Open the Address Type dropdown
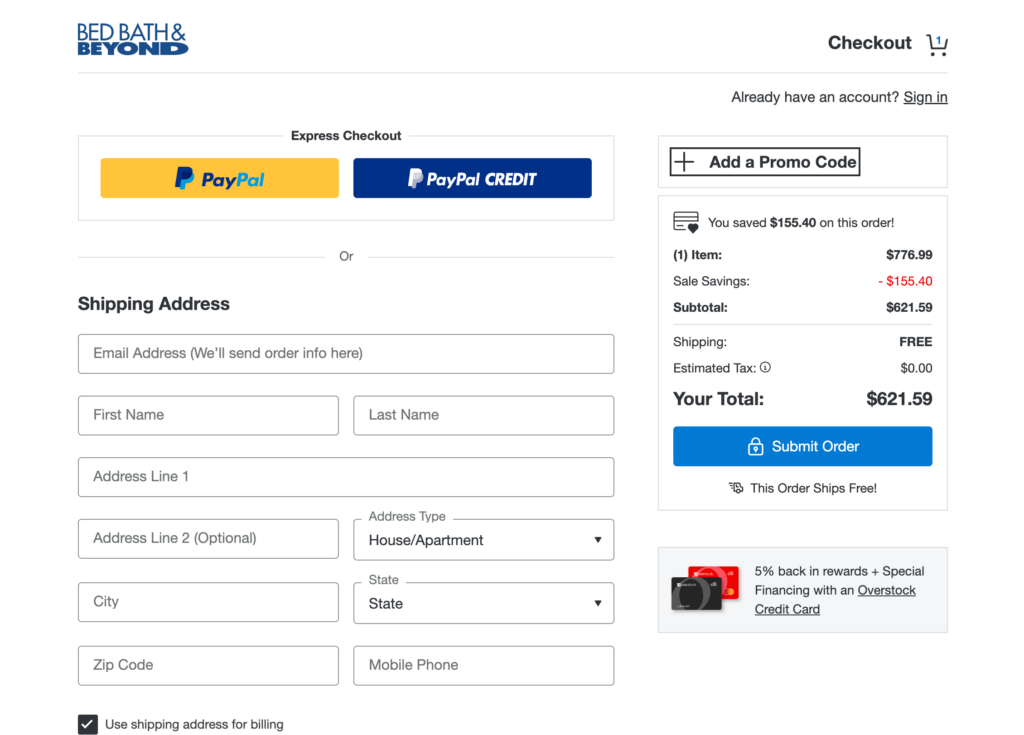This screenshot has width=1024, height=735. 484,540
